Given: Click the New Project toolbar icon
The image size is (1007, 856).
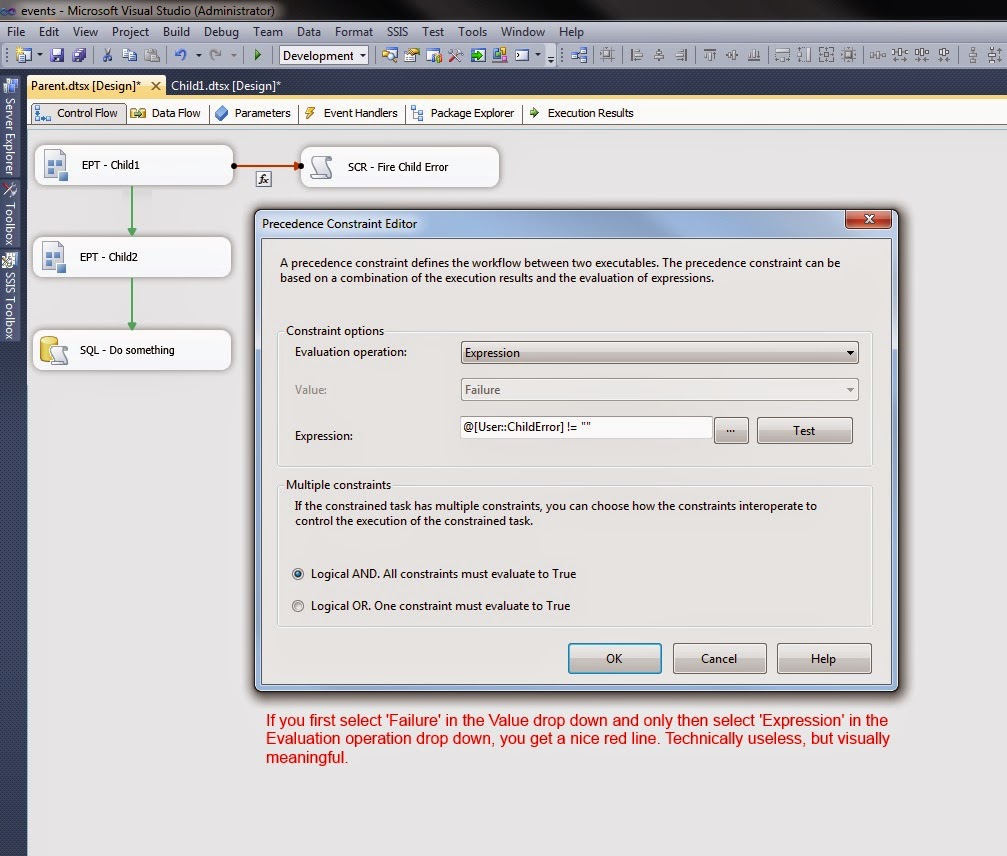Looking at the screenshot, I should (x=23, y=55).
